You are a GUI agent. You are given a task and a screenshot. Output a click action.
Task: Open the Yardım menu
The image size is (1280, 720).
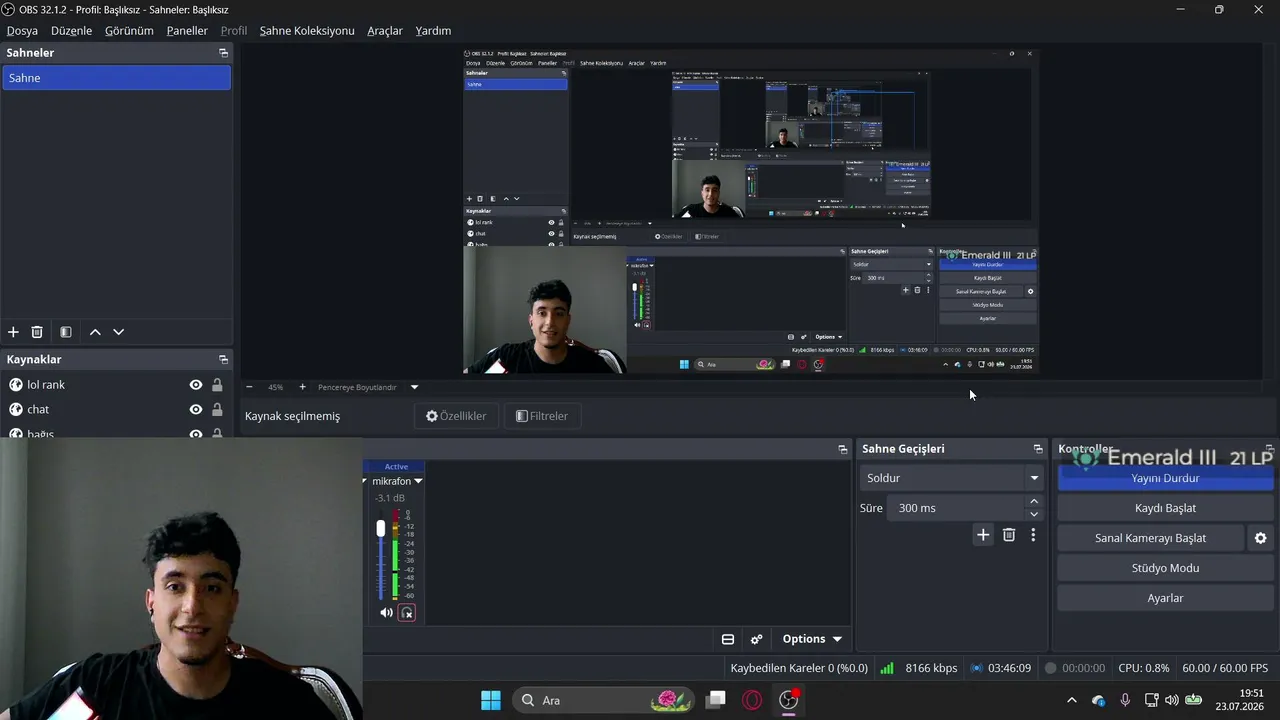433,31
